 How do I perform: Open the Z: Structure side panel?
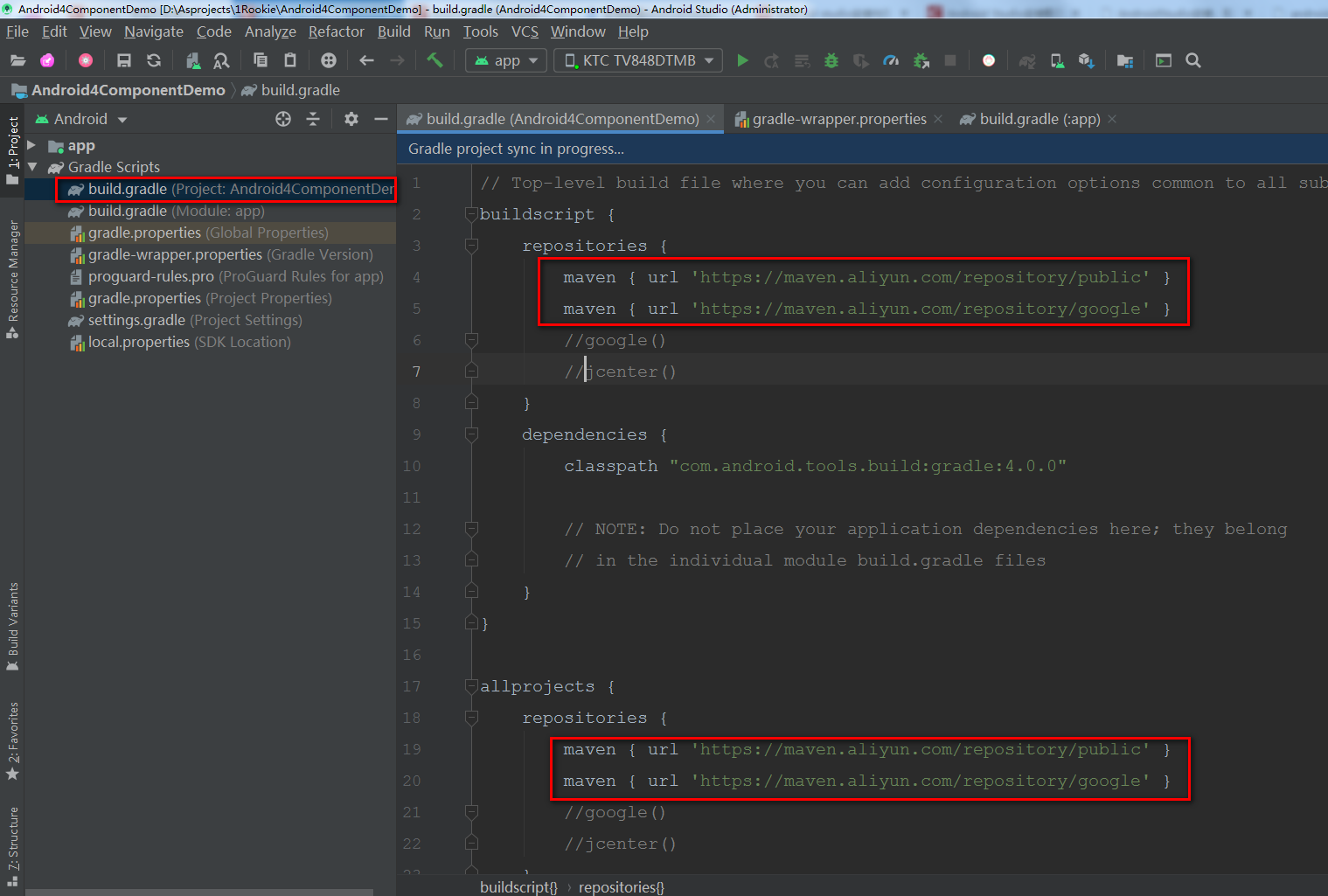pos(12,847)
